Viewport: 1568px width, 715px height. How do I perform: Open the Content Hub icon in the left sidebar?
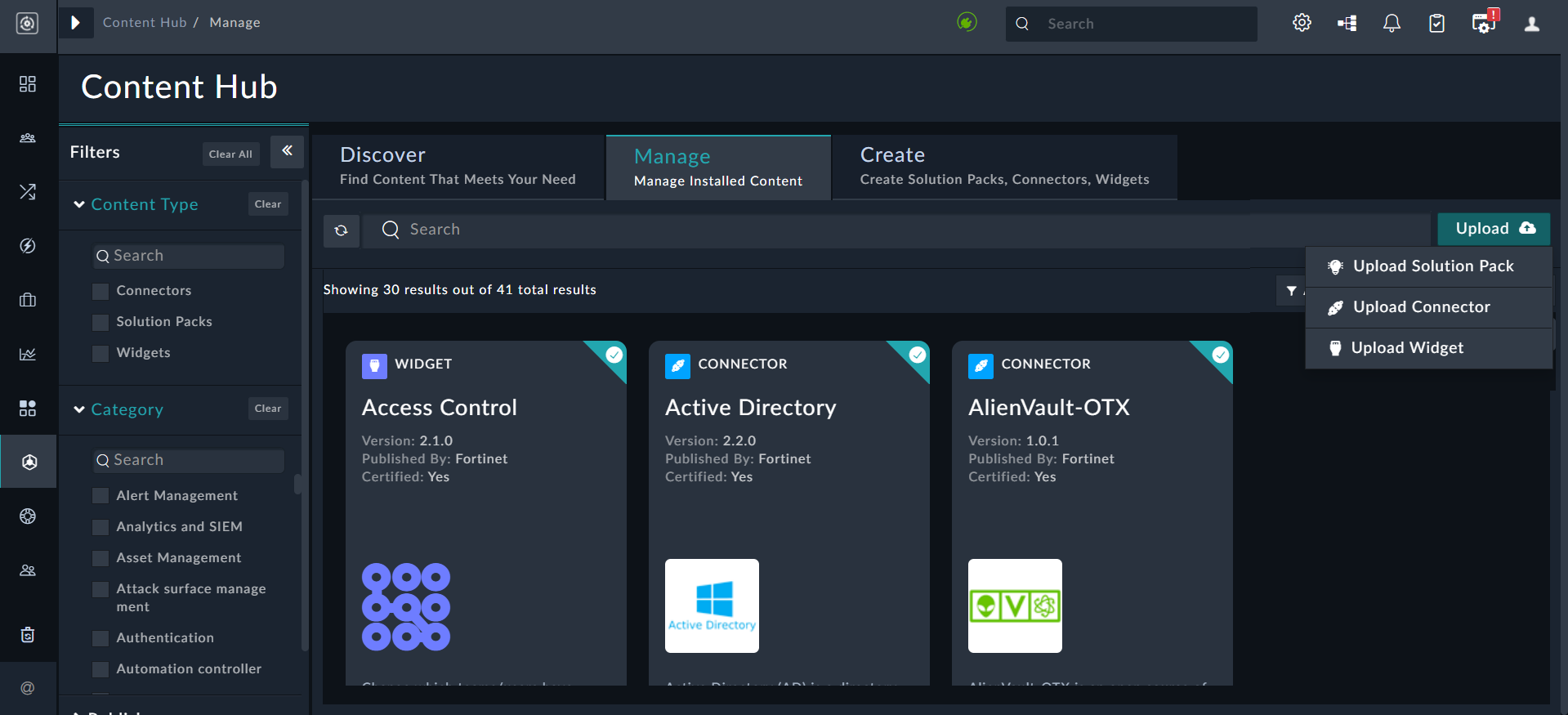pyautogui.click(x=29, y=462)
